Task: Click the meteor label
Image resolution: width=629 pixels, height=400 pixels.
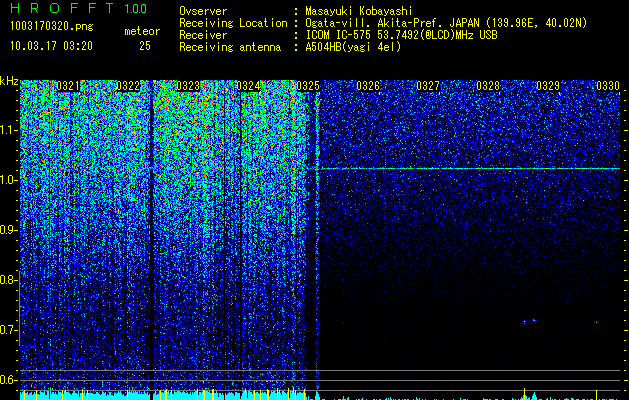Action: click(142, 31)
